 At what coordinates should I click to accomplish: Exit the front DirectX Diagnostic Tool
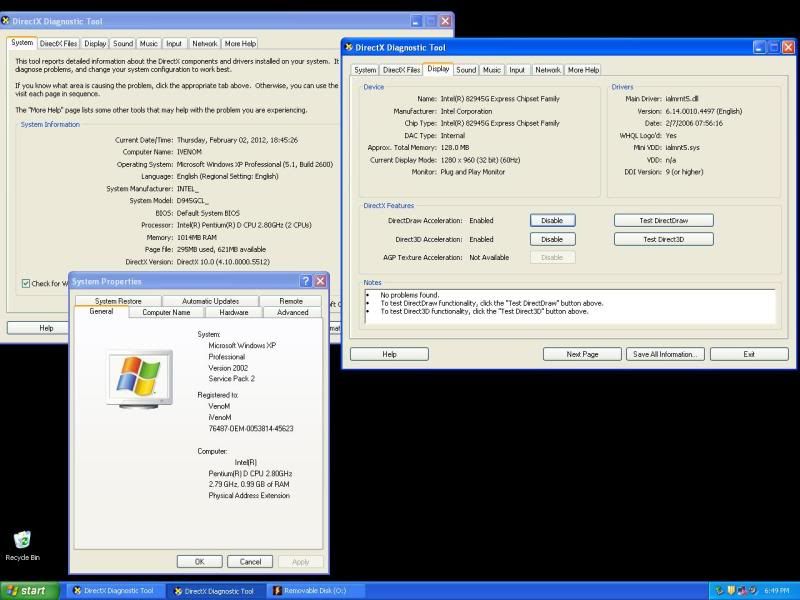(749, 354)
